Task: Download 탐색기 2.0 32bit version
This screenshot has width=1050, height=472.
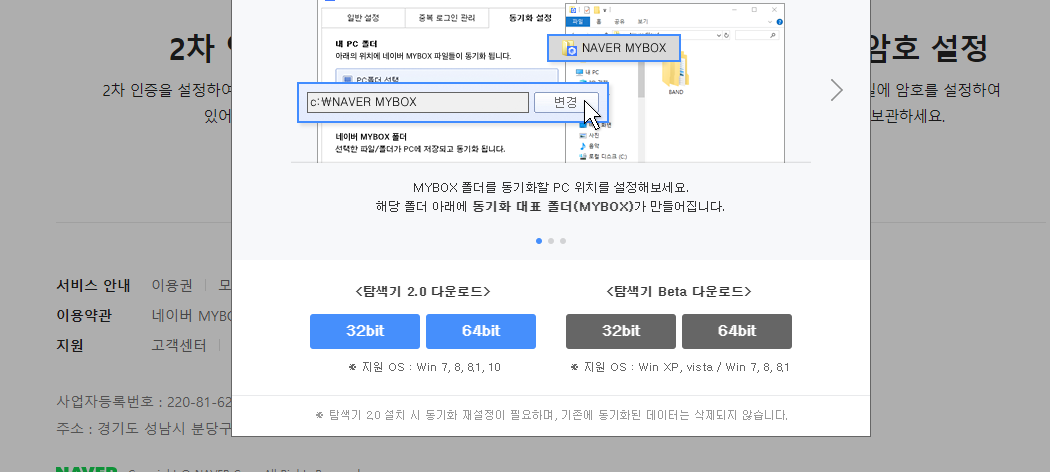Action: click(365, 331)
